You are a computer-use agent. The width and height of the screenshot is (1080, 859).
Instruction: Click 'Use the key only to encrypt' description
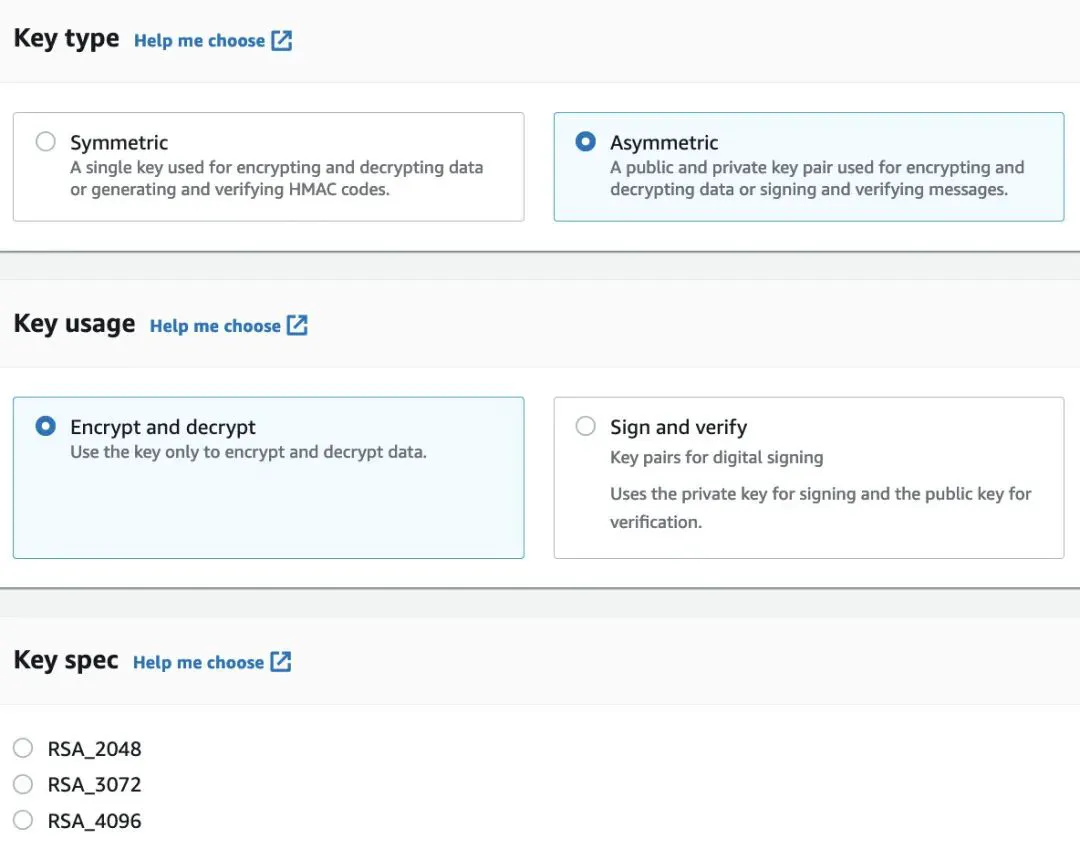248,452
